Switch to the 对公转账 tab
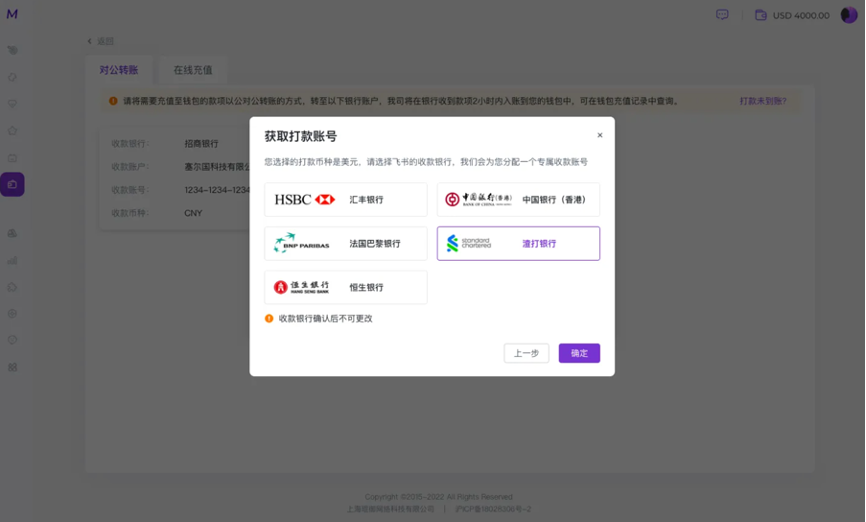Viewport: 866px width, 522px height. (119, 70)
